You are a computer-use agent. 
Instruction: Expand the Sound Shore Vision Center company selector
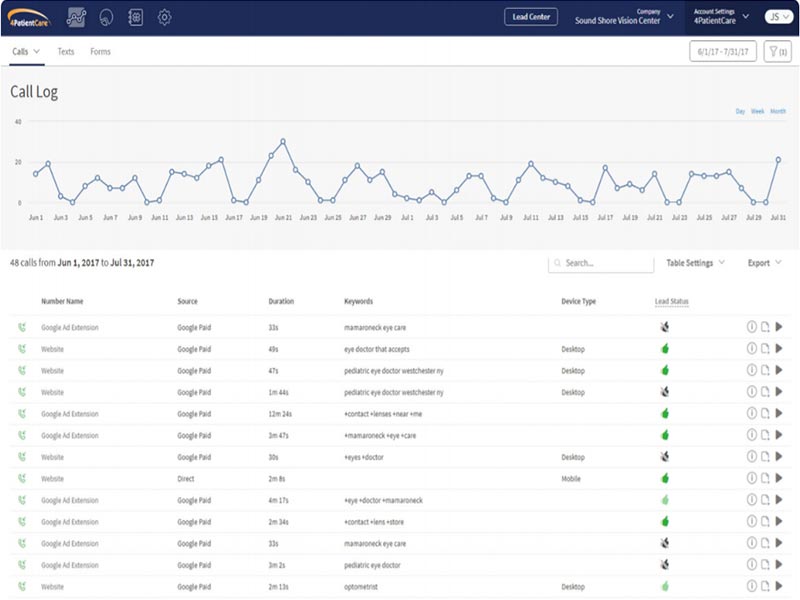point(624,17)
